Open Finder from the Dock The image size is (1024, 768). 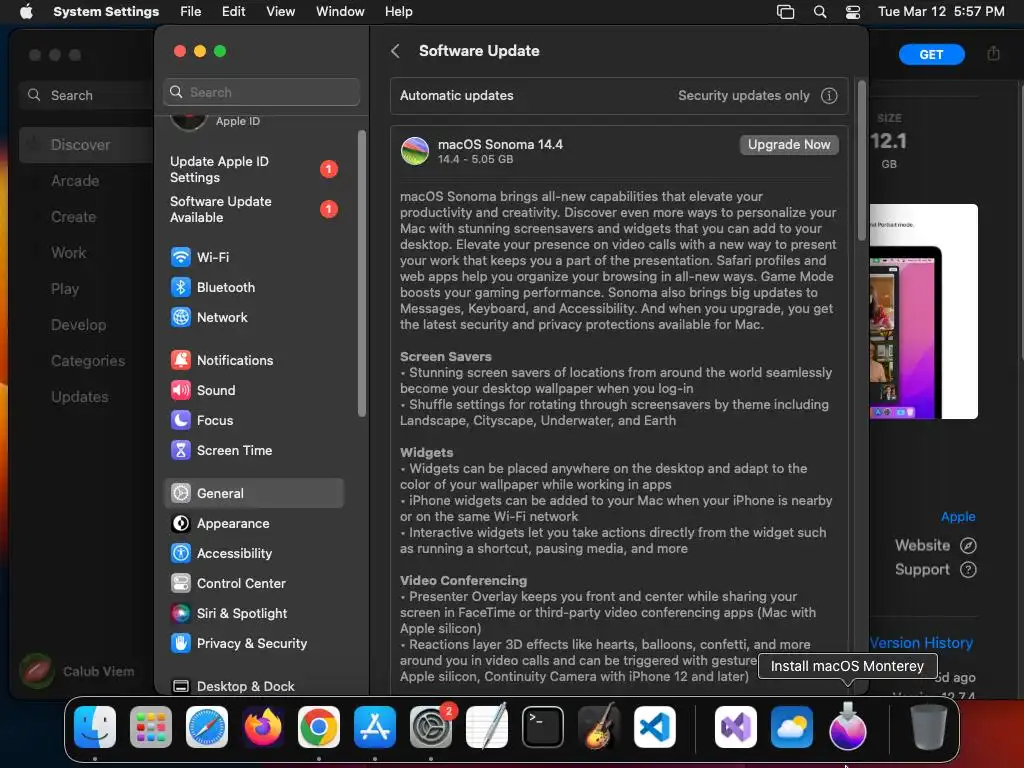pyautogui.click(x=95, y=727)
